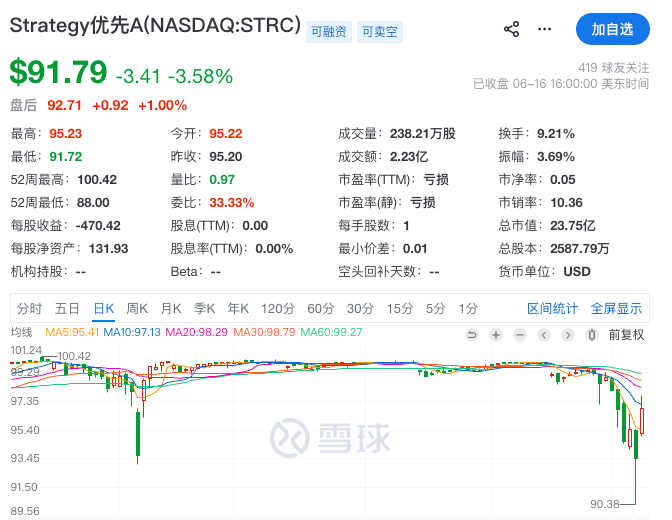Viewport: 672px width, 520px height.
Task: Click the latest red candlestick on chart
Action: [642, 421]
